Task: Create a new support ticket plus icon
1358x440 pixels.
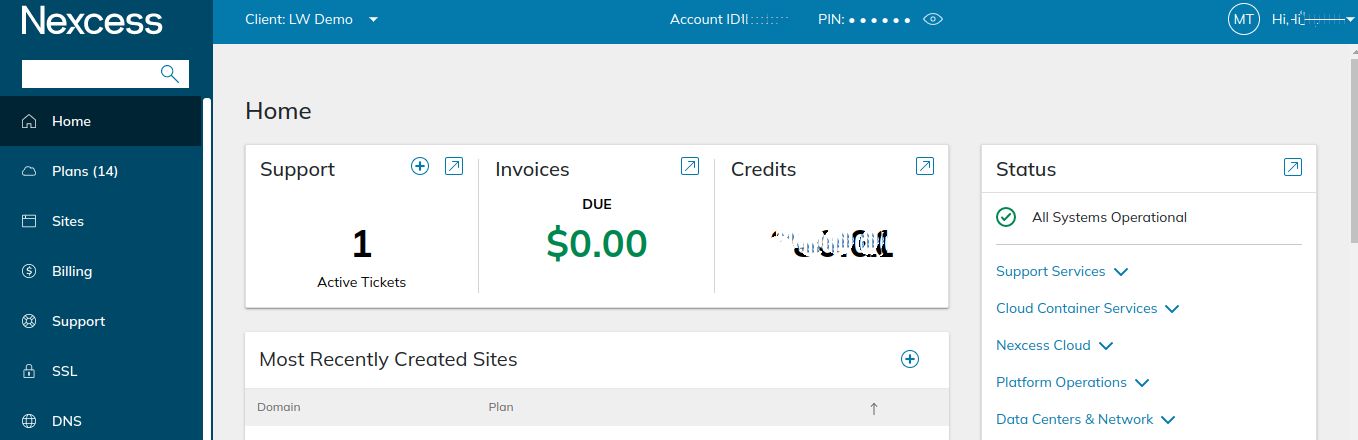Action: click(x=420, y=166)
